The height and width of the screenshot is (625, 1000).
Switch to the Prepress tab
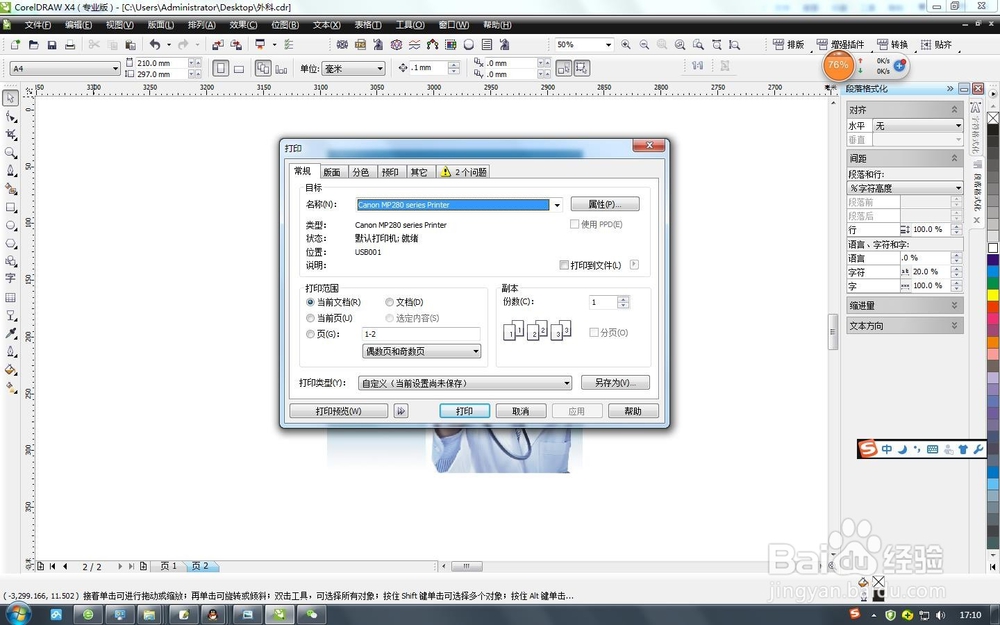[x=390, y=172]
